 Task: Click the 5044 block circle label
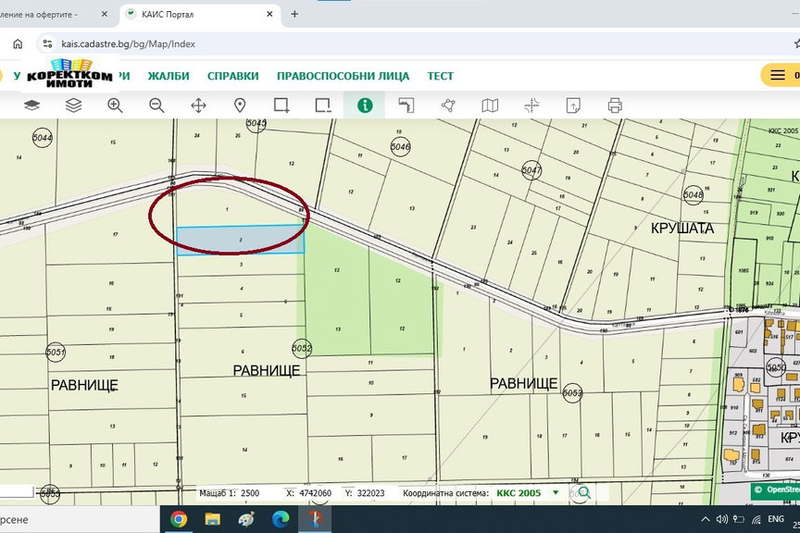pyautogui.click(x=42, y=138)
